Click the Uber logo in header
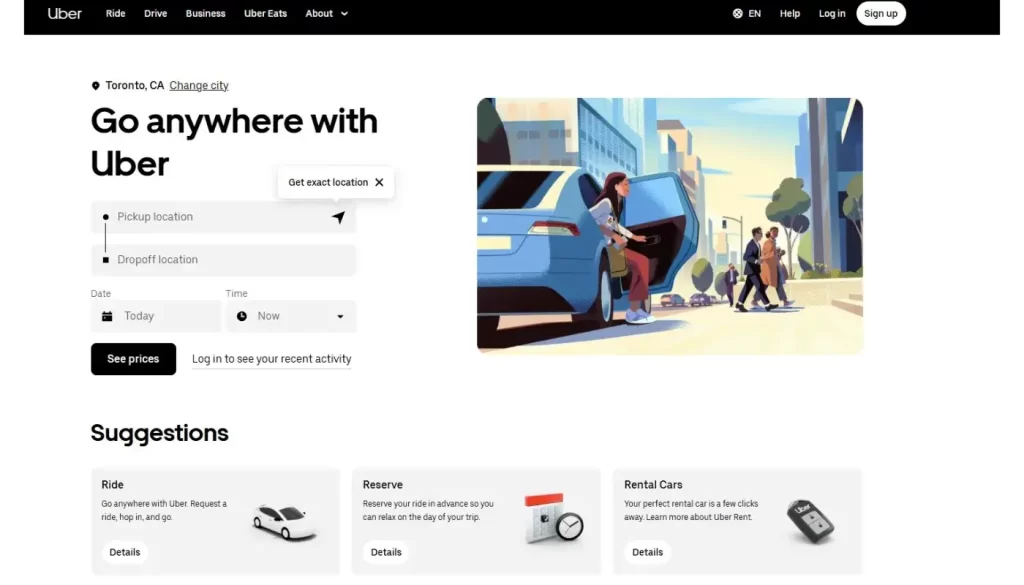Screen dimensions: 1024x585 coord(65,13)
